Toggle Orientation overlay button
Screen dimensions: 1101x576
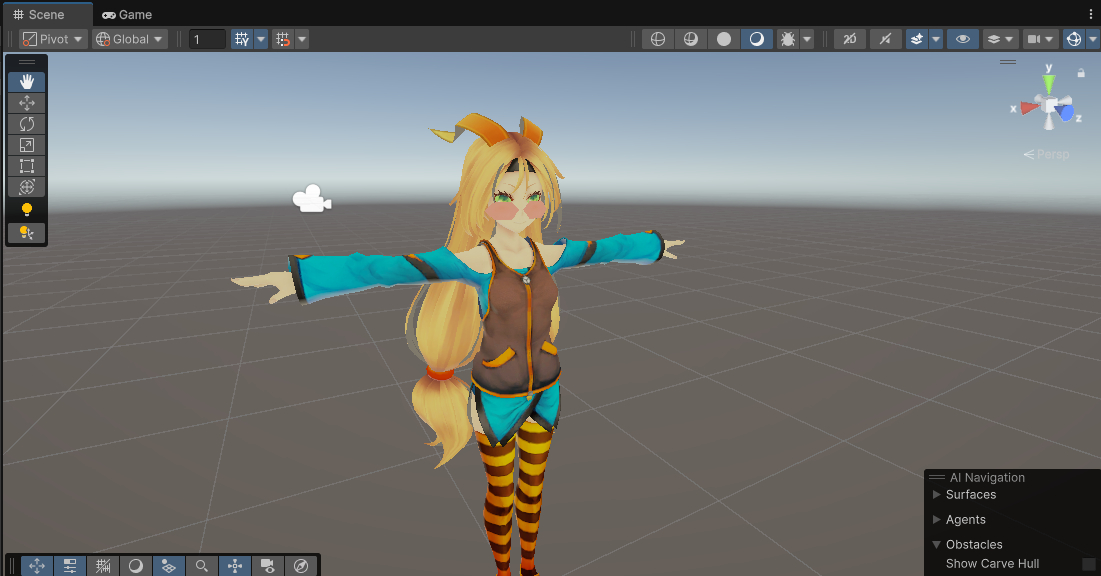tap(235, 565)
